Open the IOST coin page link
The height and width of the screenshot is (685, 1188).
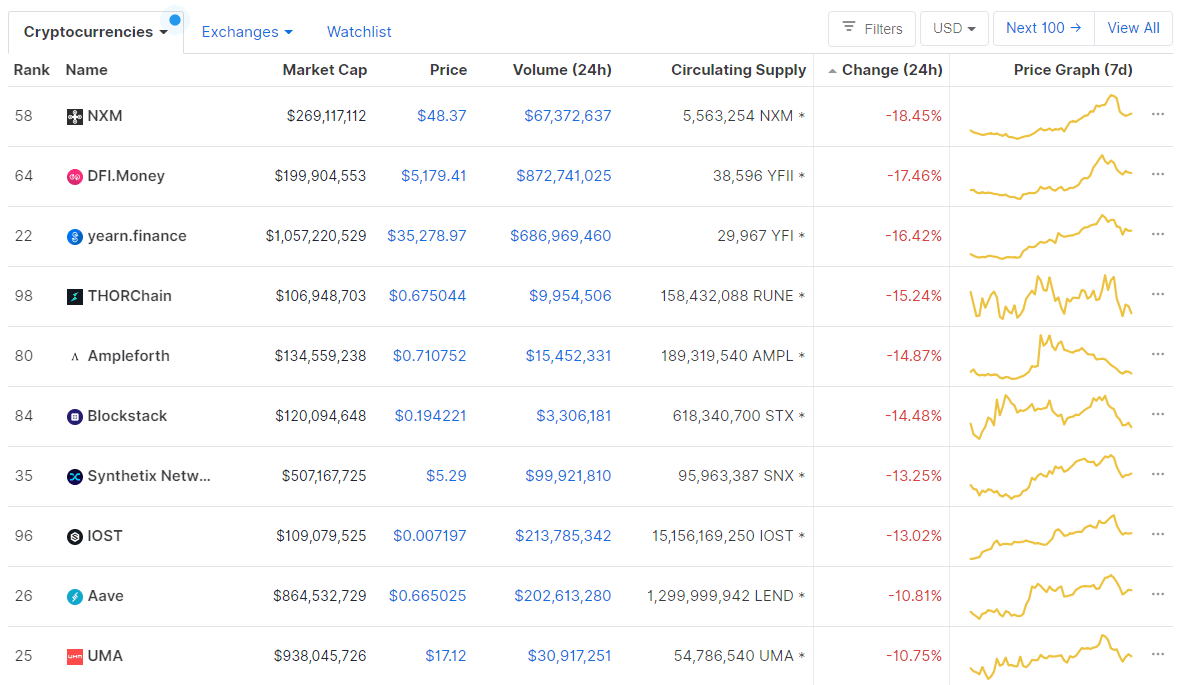105,536
